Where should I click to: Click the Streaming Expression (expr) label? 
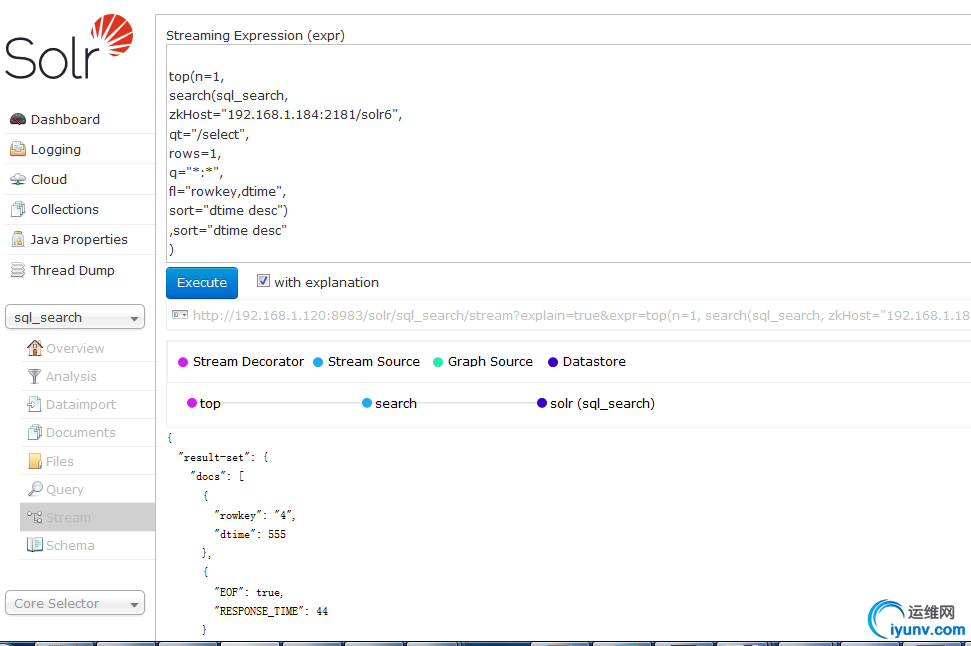pos(255,35)
